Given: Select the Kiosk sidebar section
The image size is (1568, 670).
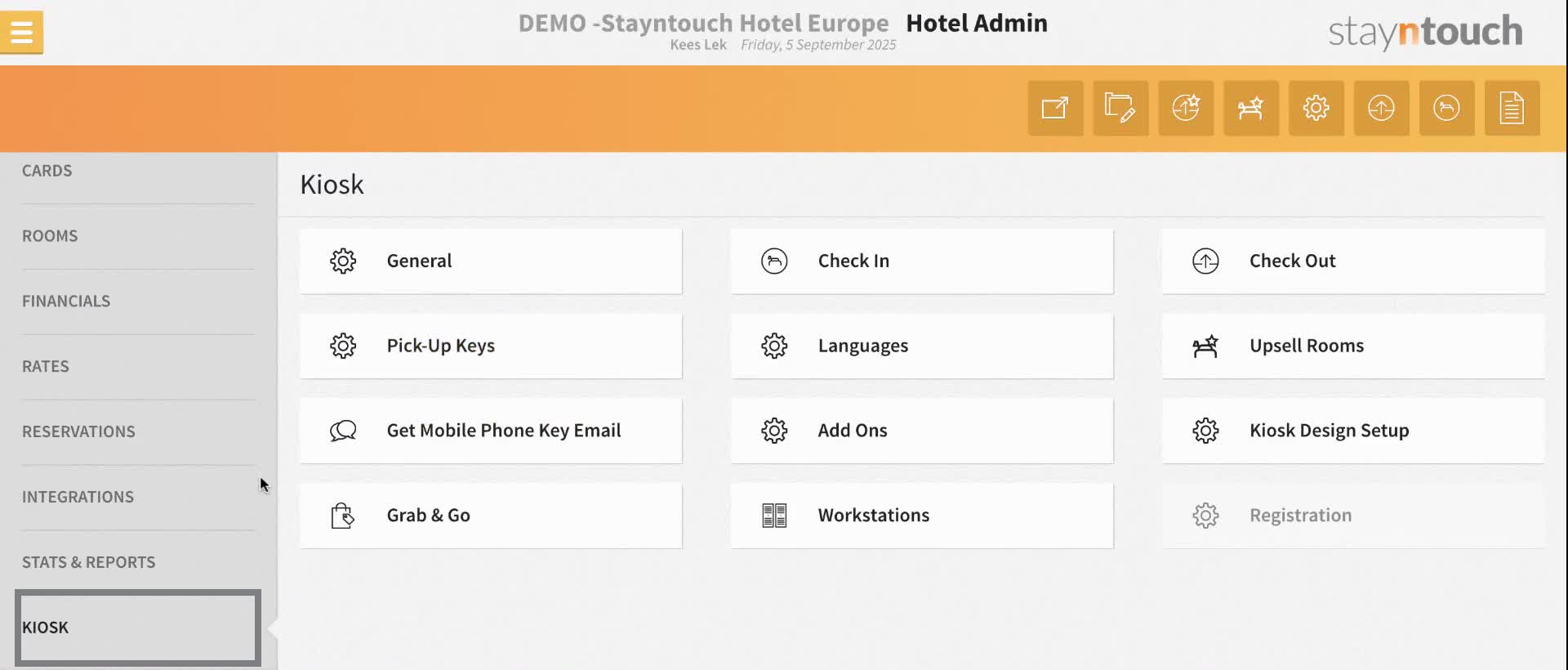Looking at the screenshot, I should pos(138,628).
